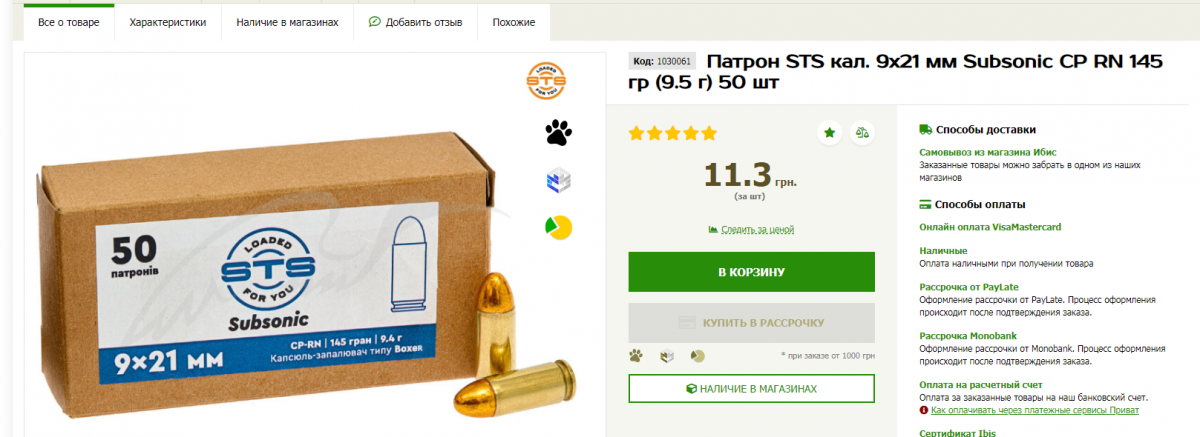Viewport: 1200px width, 437px height.
Task: Add product to comparison with scales icon
Action: pyautogui.click(x=863, y=132)
